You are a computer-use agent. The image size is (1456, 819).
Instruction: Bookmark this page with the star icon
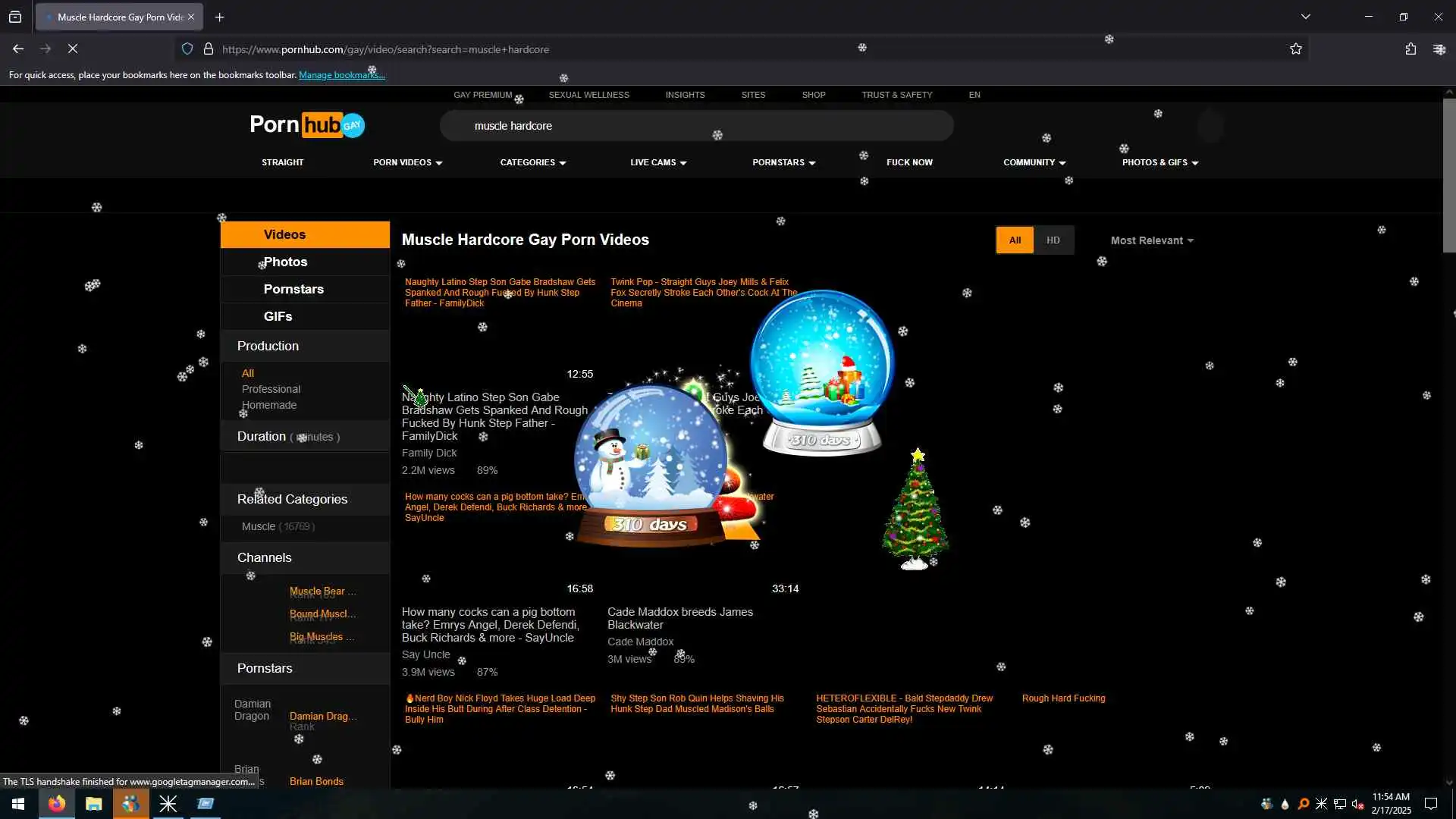[x=1295, y=49]
